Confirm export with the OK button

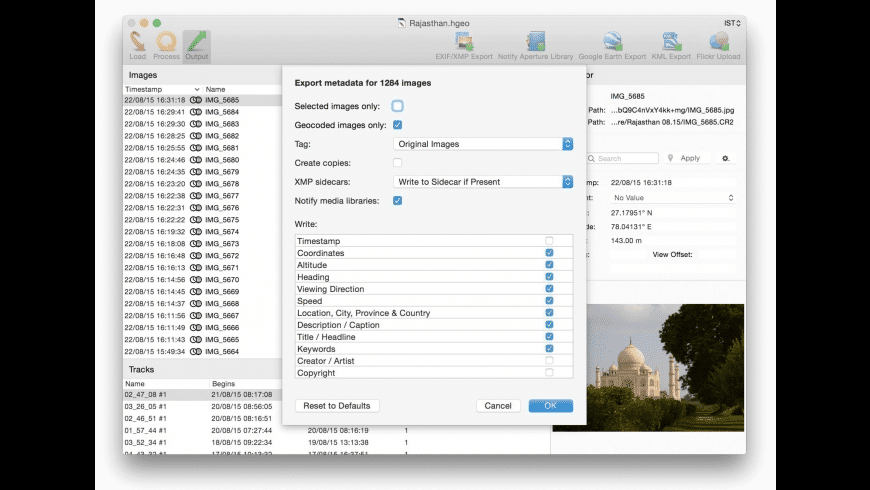point(550,406)
